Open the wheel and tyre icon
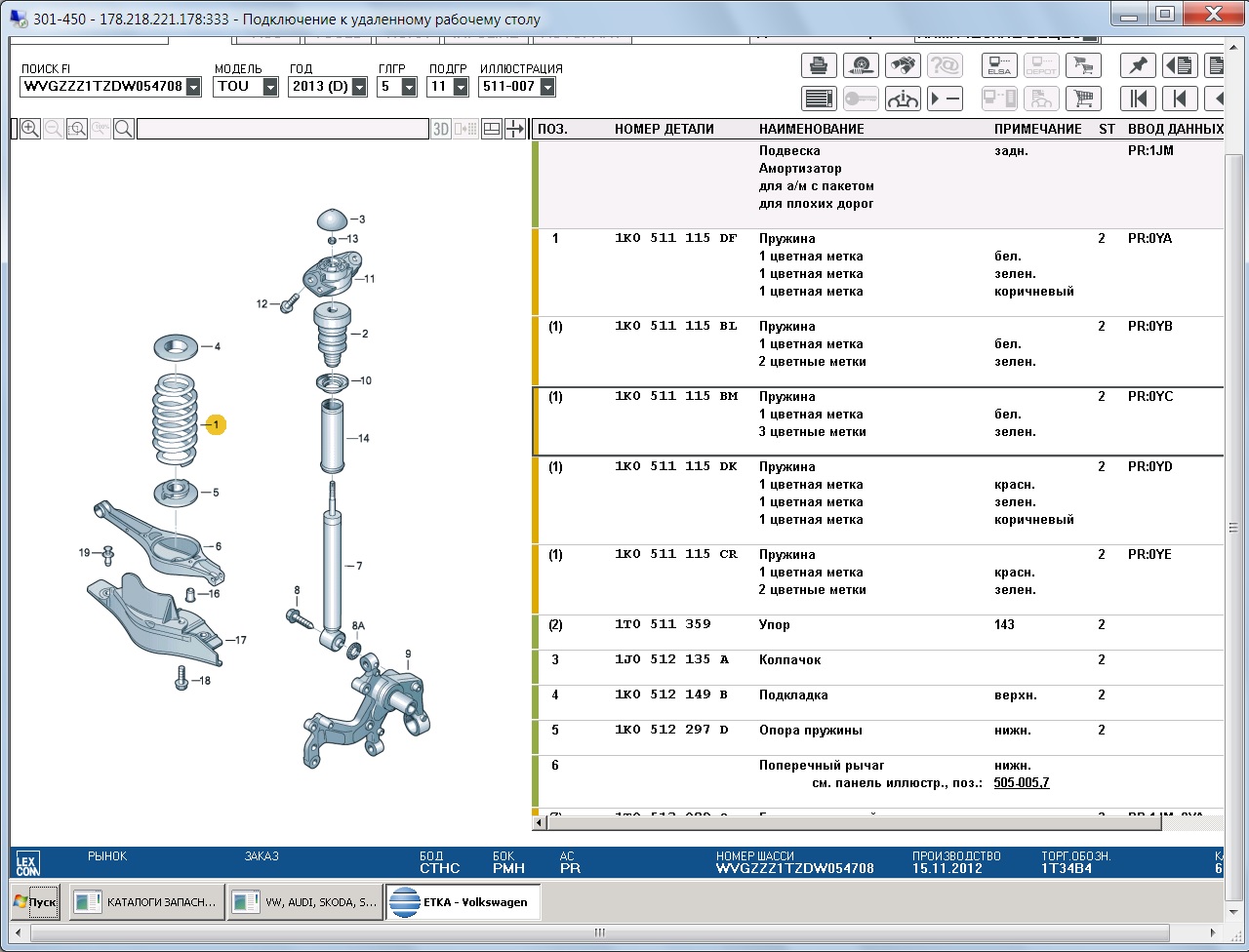 tap(861, 65)
